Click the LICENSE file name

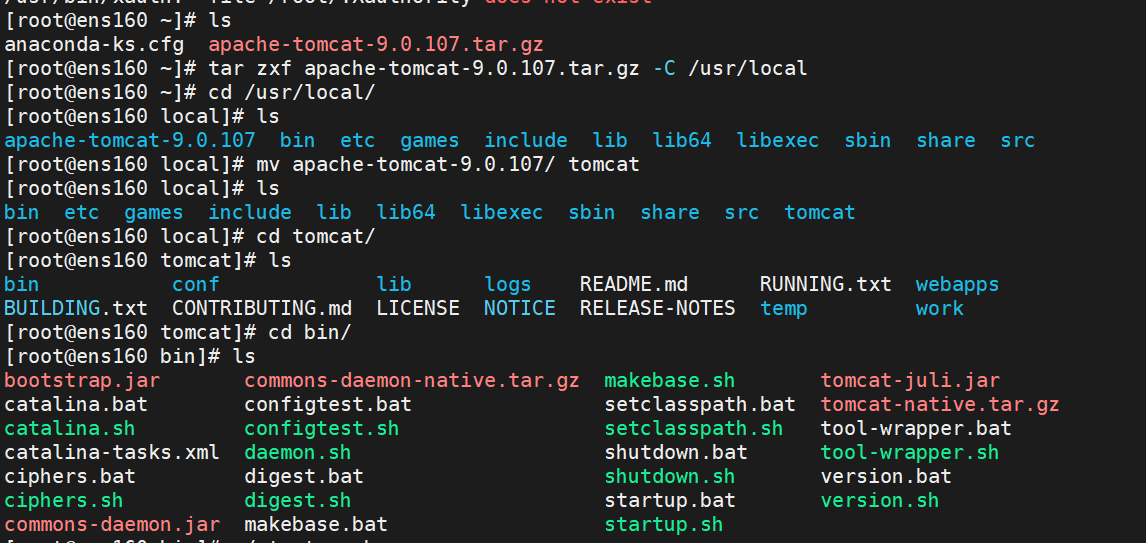pos(417,308)
